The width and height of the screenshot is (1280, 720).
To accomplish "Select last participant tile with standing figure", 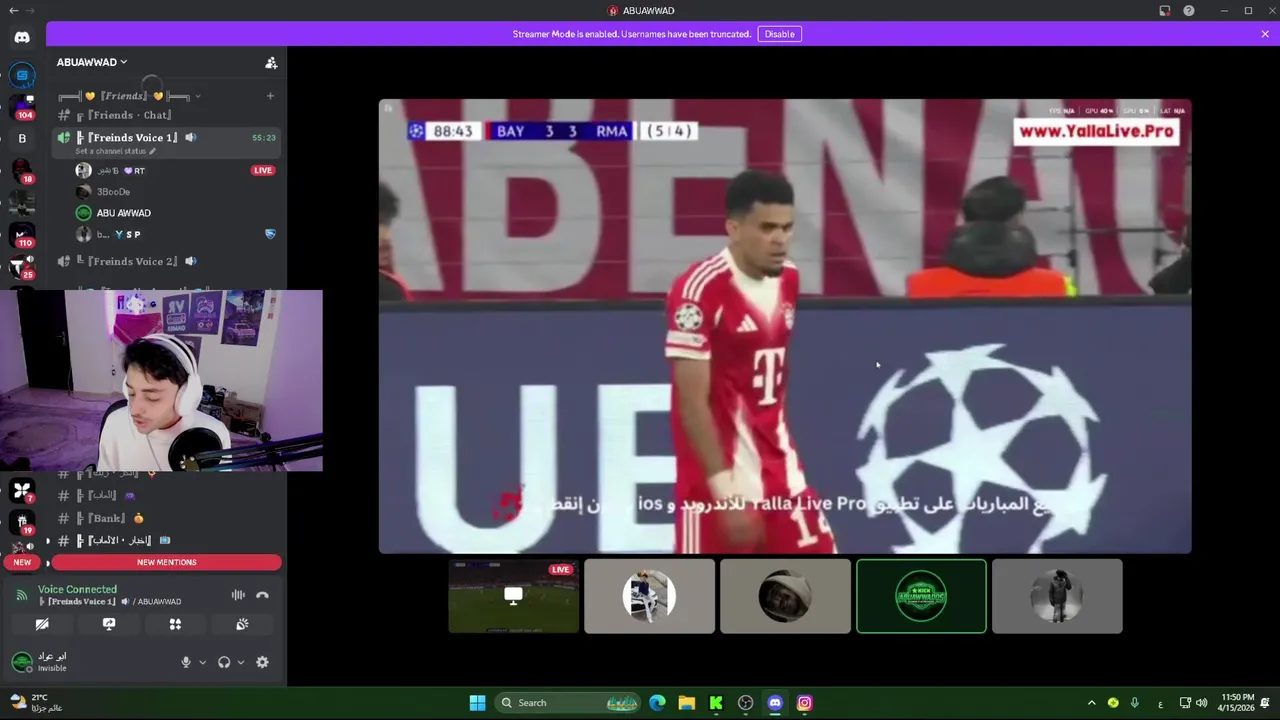I will pos(1057,596).
